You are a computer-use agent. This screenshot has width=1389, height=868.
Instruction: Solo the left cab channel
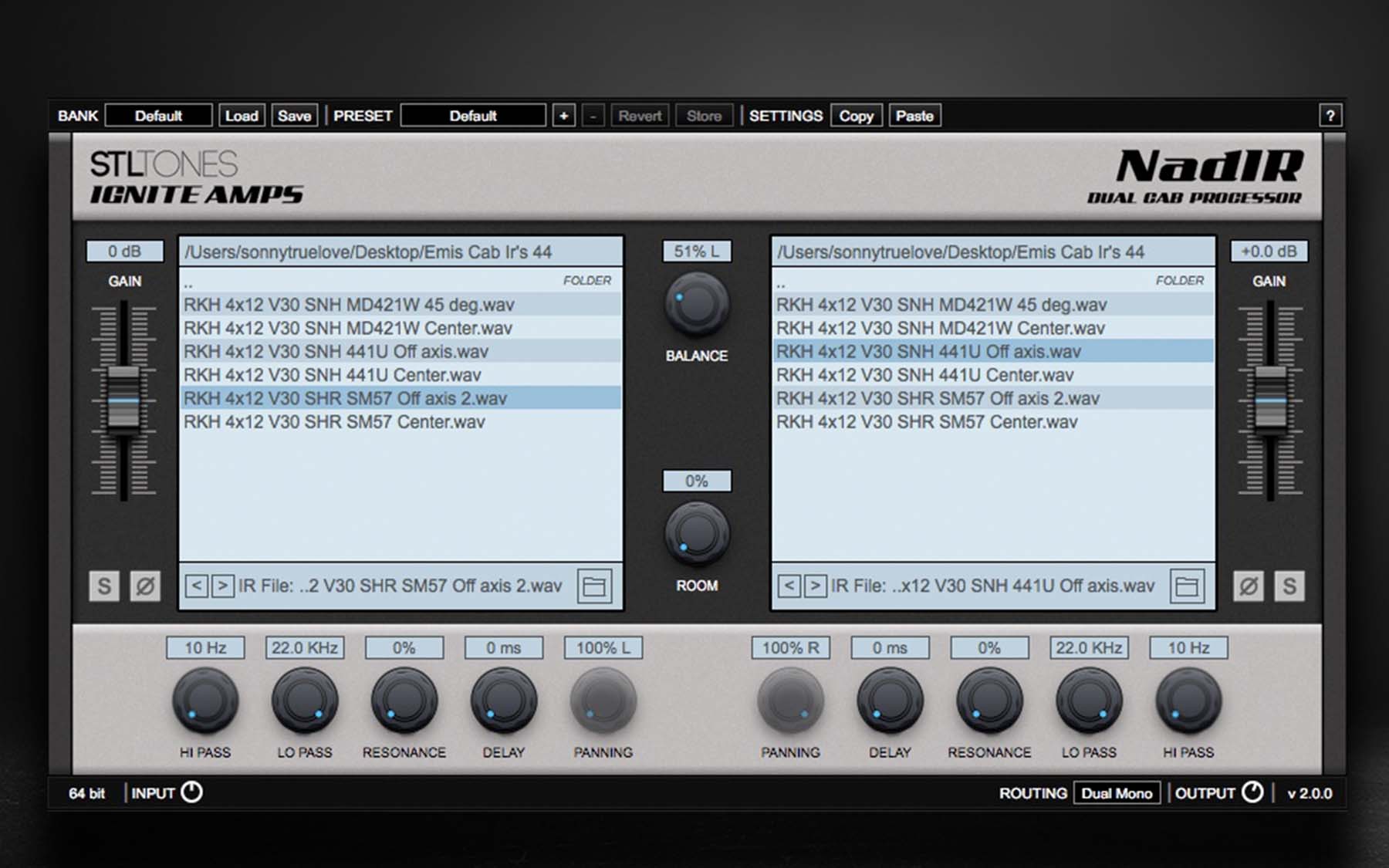(104, 586)
